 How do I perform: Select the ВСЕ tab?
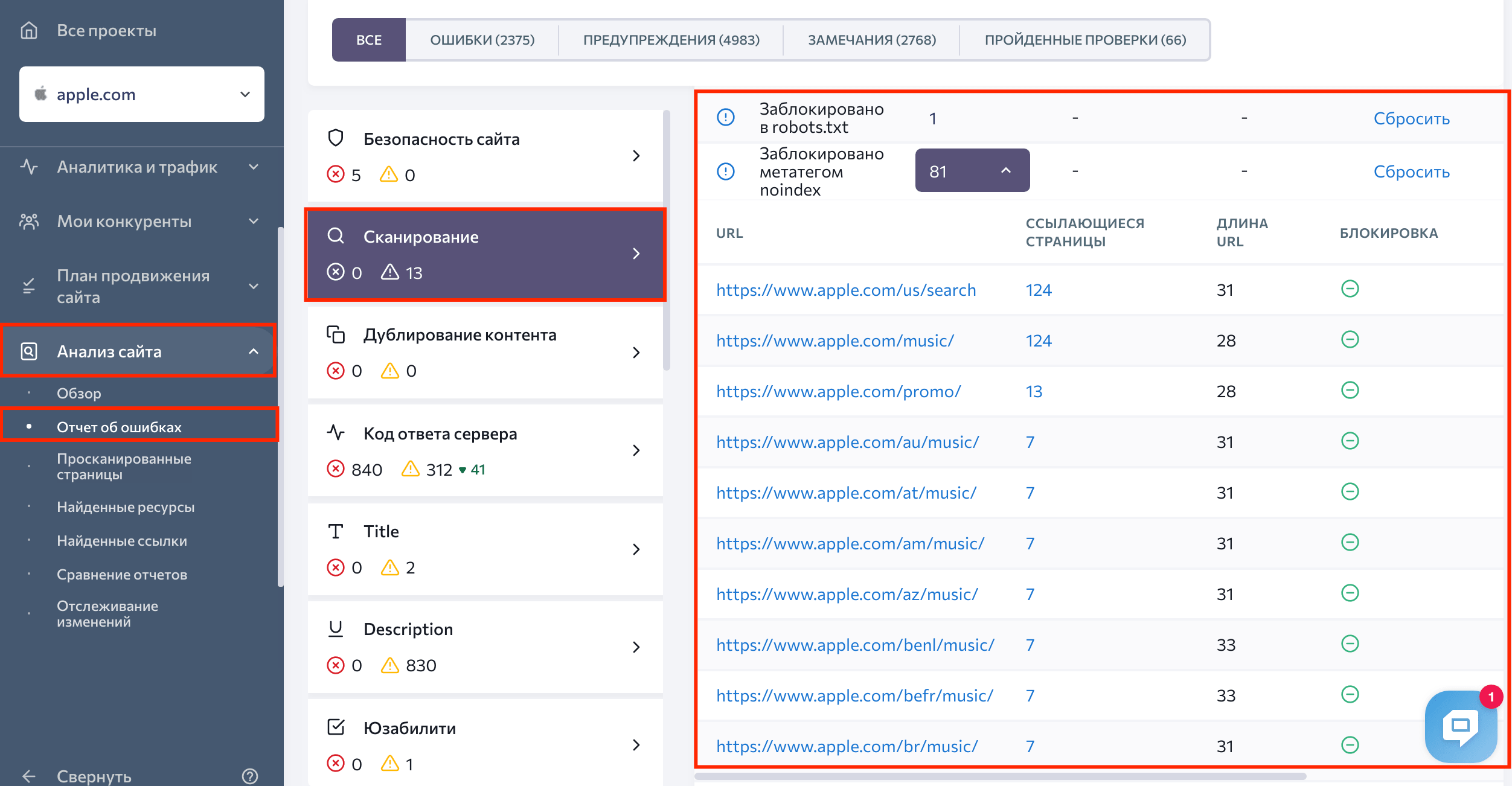[x=369, y=40]
